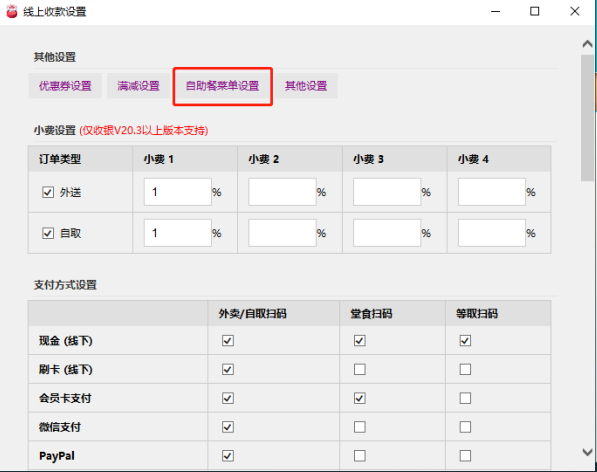Disable 微信支付 for 外卖/自取扫码

coord(228,427)
